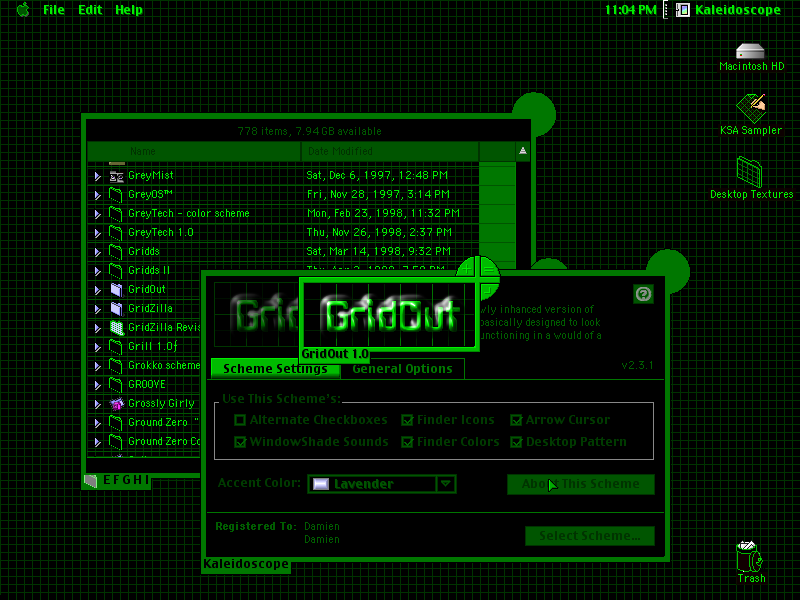The height and width of the screenshot is (600, 800).
Task: Click the GridZilla folder icon
Action: pos(116,308)
